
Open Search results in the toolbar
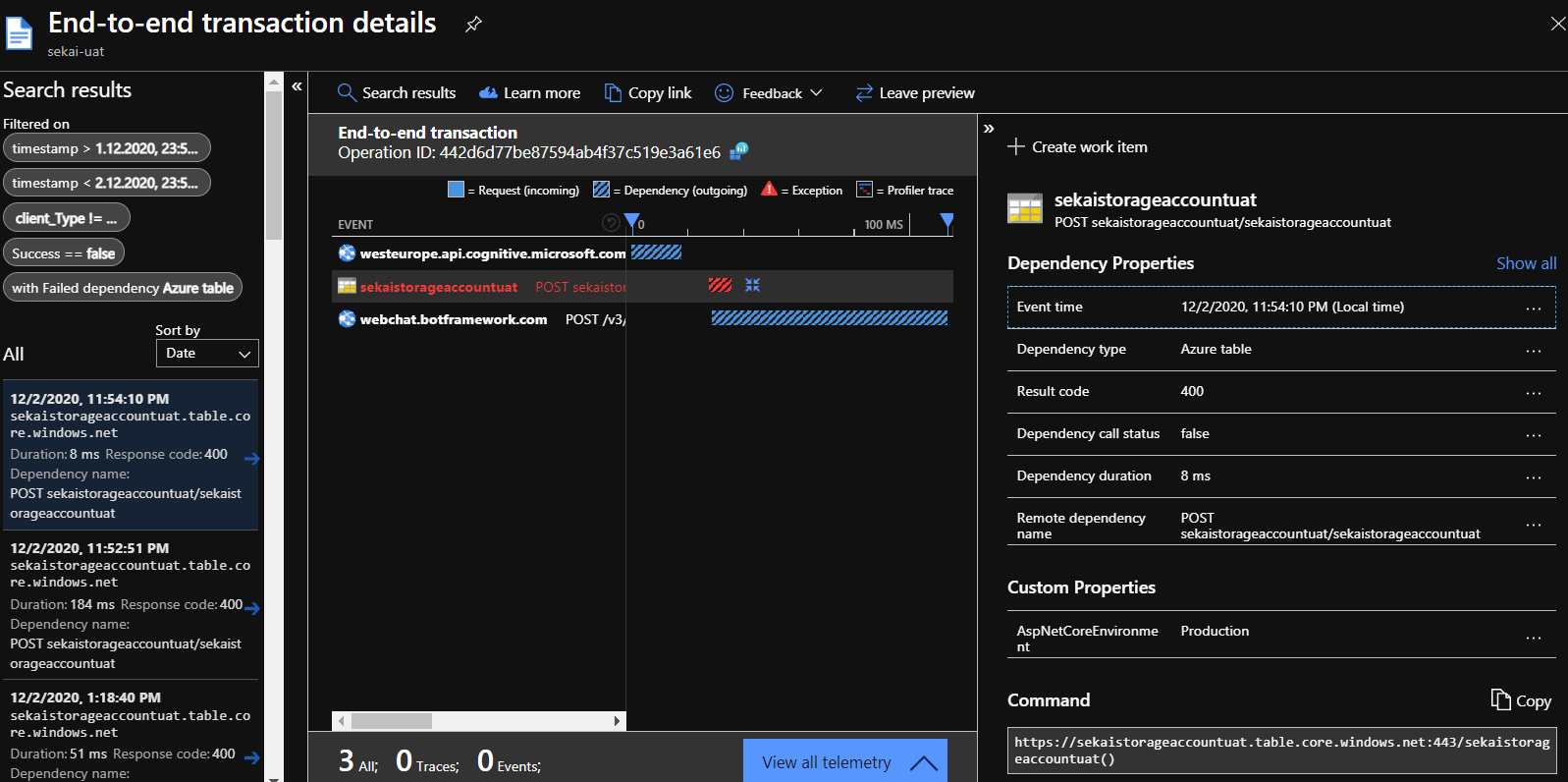point(397,93)
